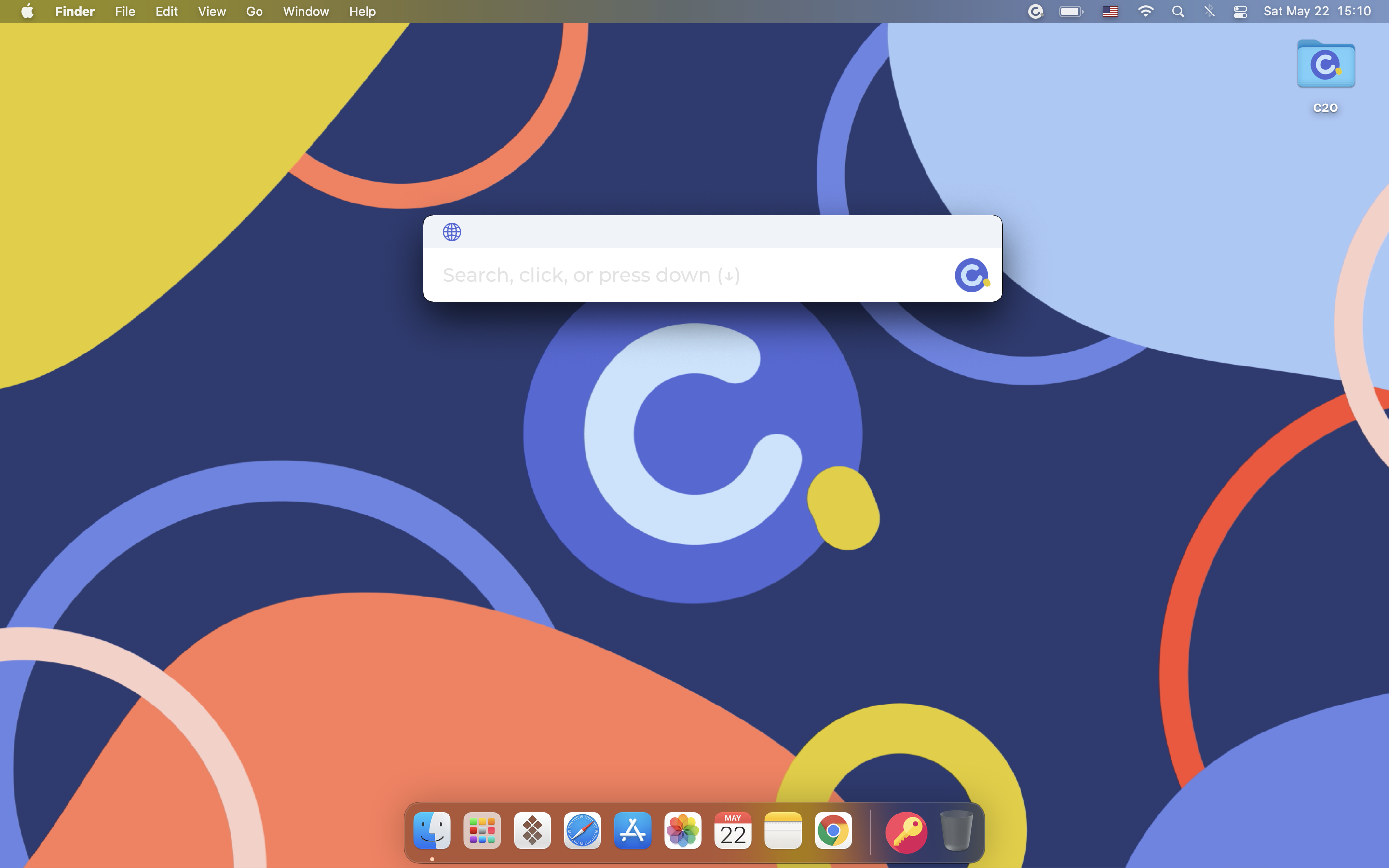Viewport: 1389px width, 868px height.
Task: Launch Launchpad from the Dock
Action: tap(481, 830)
